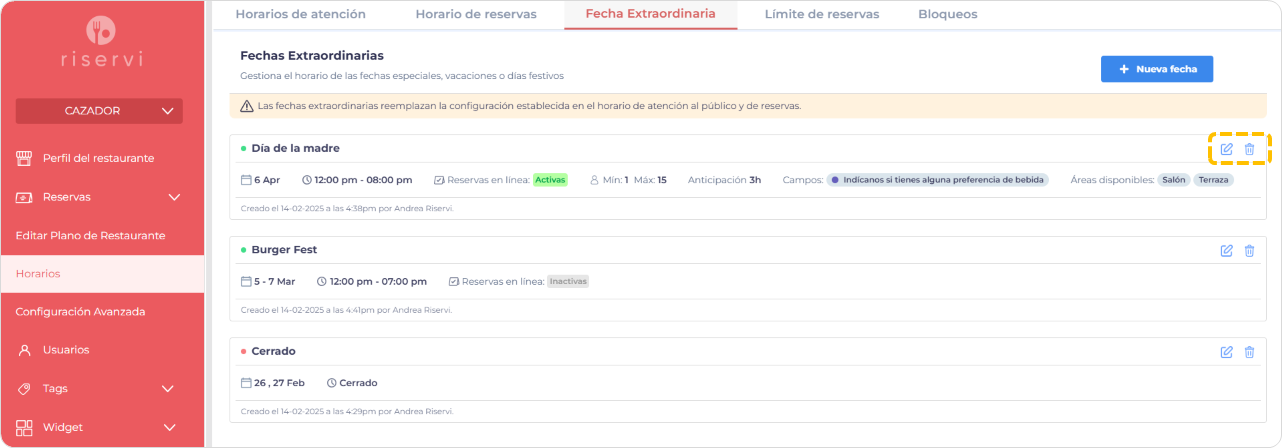
Task: Click the Reservas sidebar icon
Action: click(24, 197)
